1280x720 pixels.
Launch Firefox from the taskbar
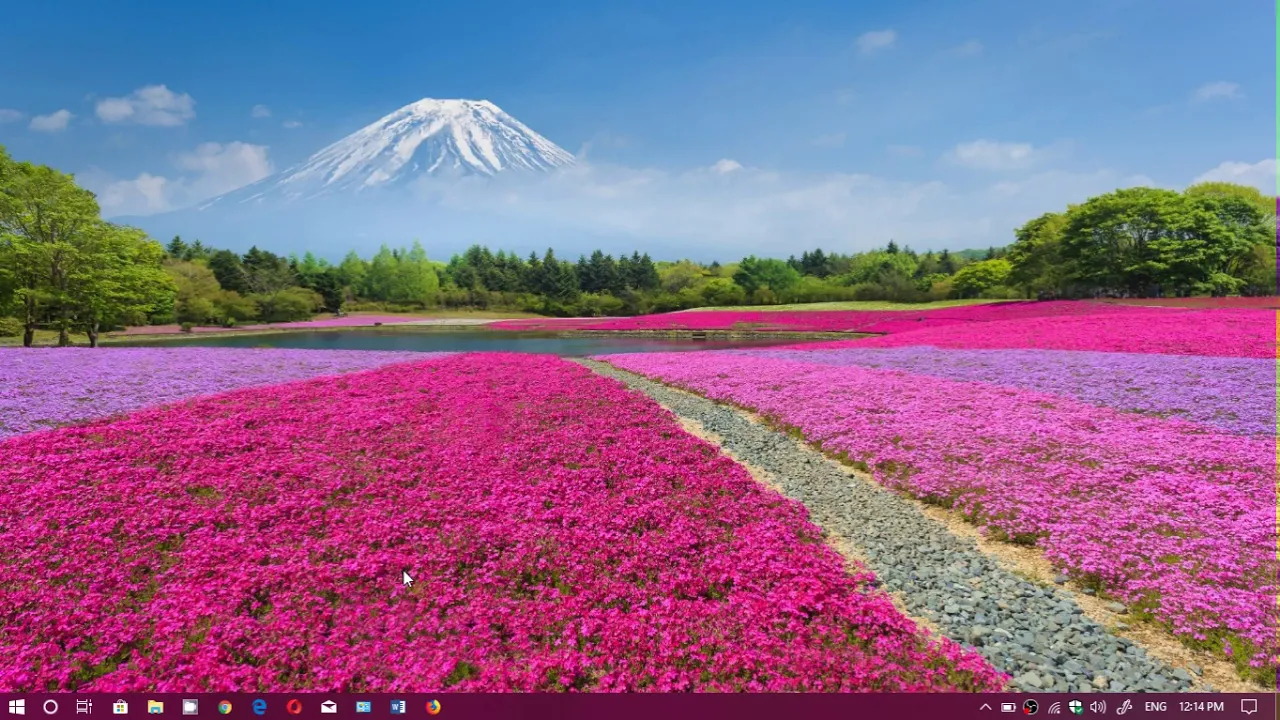(x=433, y=707)
